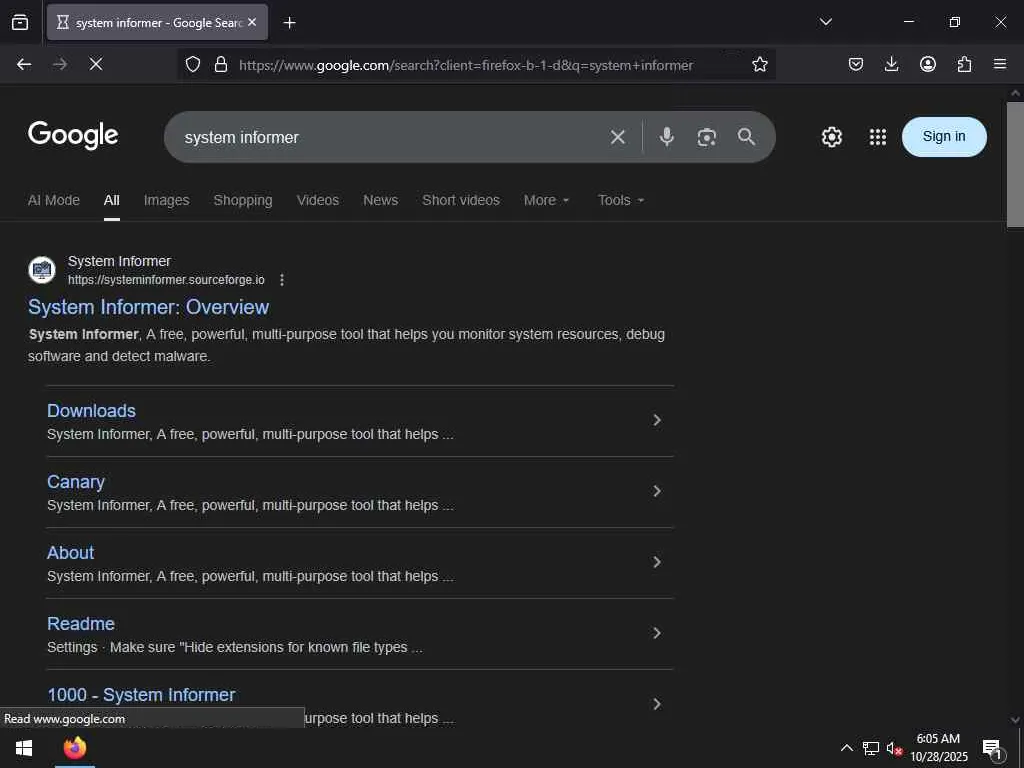Open the Firefox downloads panel
This screenshot has height=768, width=1024.
891,64
